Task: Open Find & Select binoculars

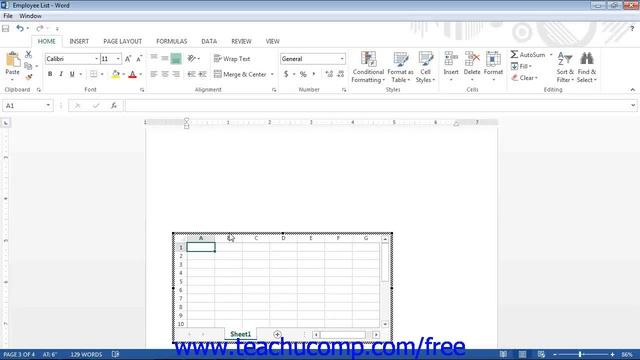Action: (587, 67)
